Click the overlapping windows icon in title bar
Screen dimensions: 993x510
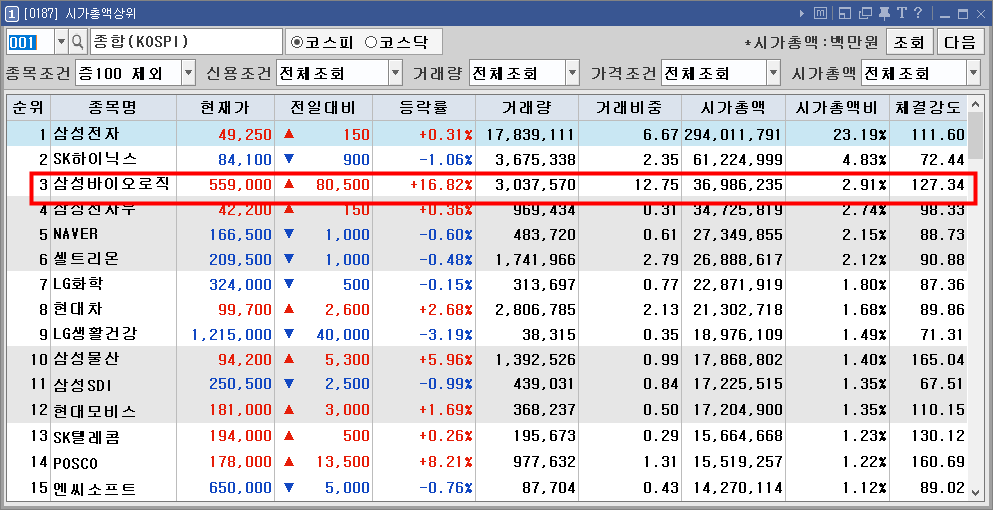[864, 13]
